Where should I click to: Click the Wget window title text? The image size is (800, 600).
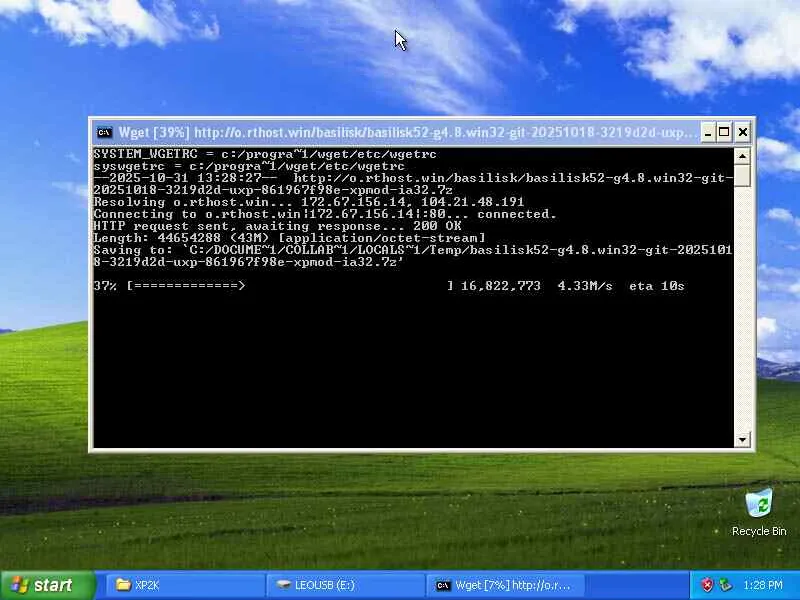click(407, 133)
